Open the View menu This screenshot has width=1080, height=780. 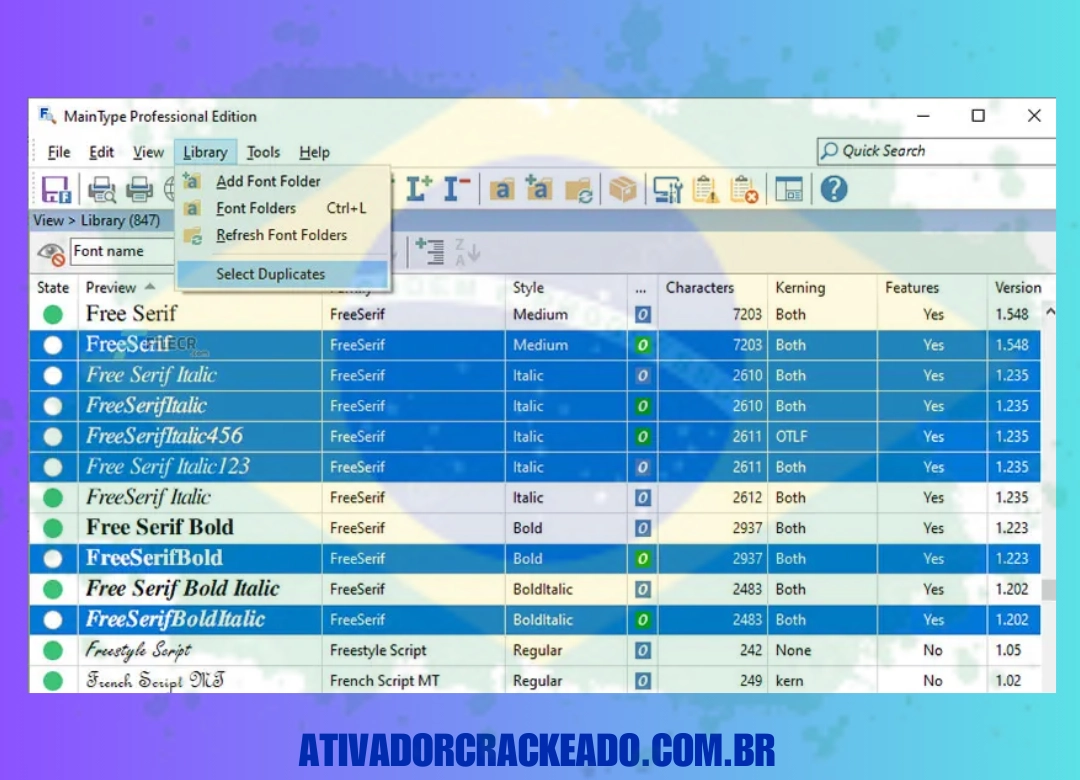[148, 152]
